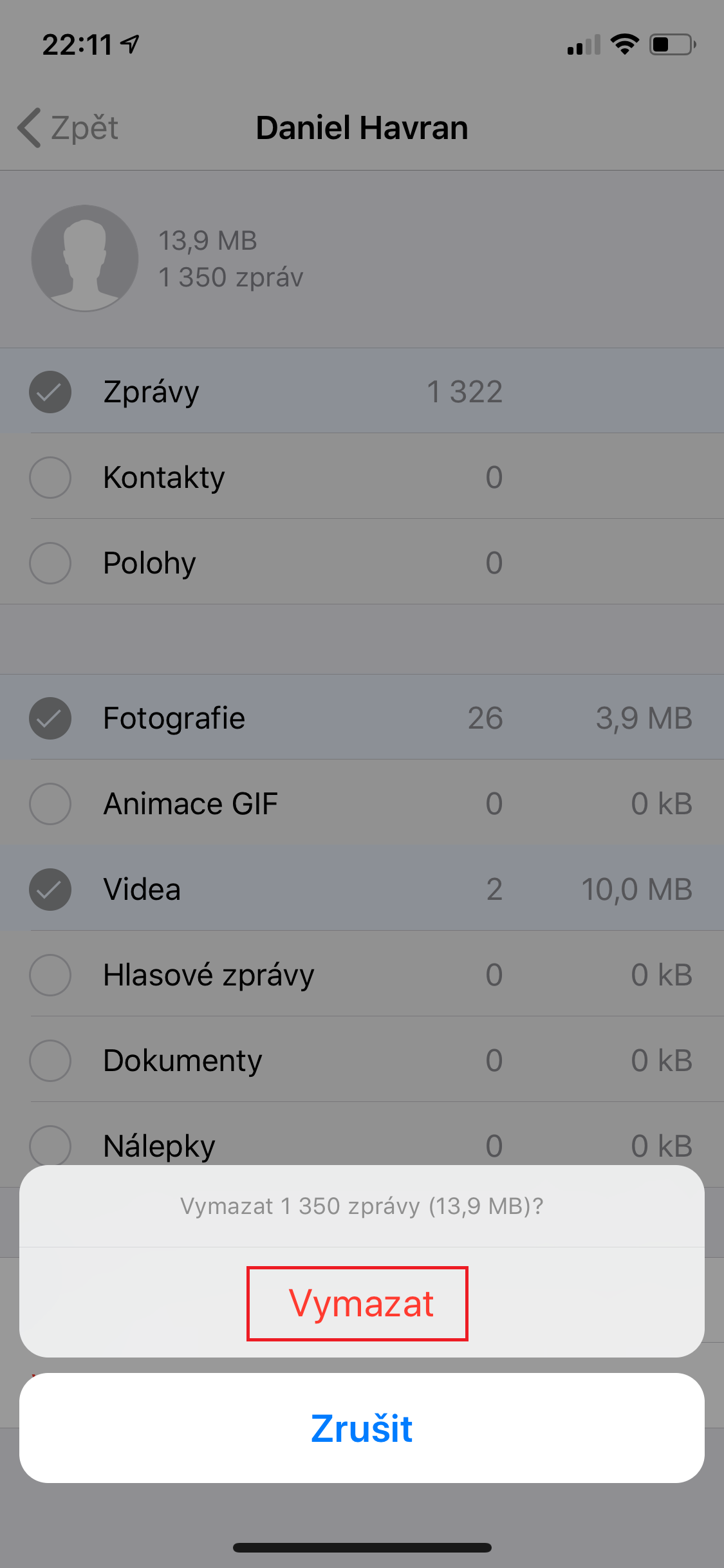Enable the Polohy checkbox
Viewport: 724px width, 1568px height.
click(x=50, y=563)
